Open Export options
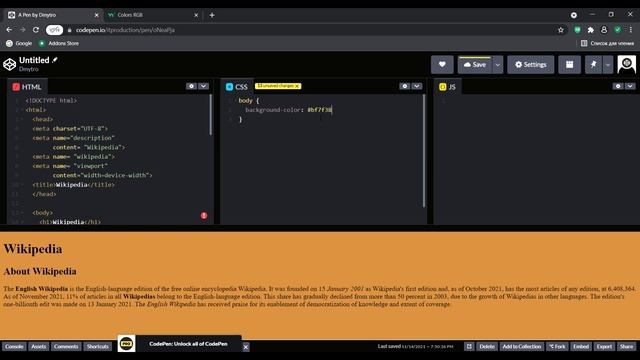640x360 pixels. pyautogui.click(x=604, y=346)
